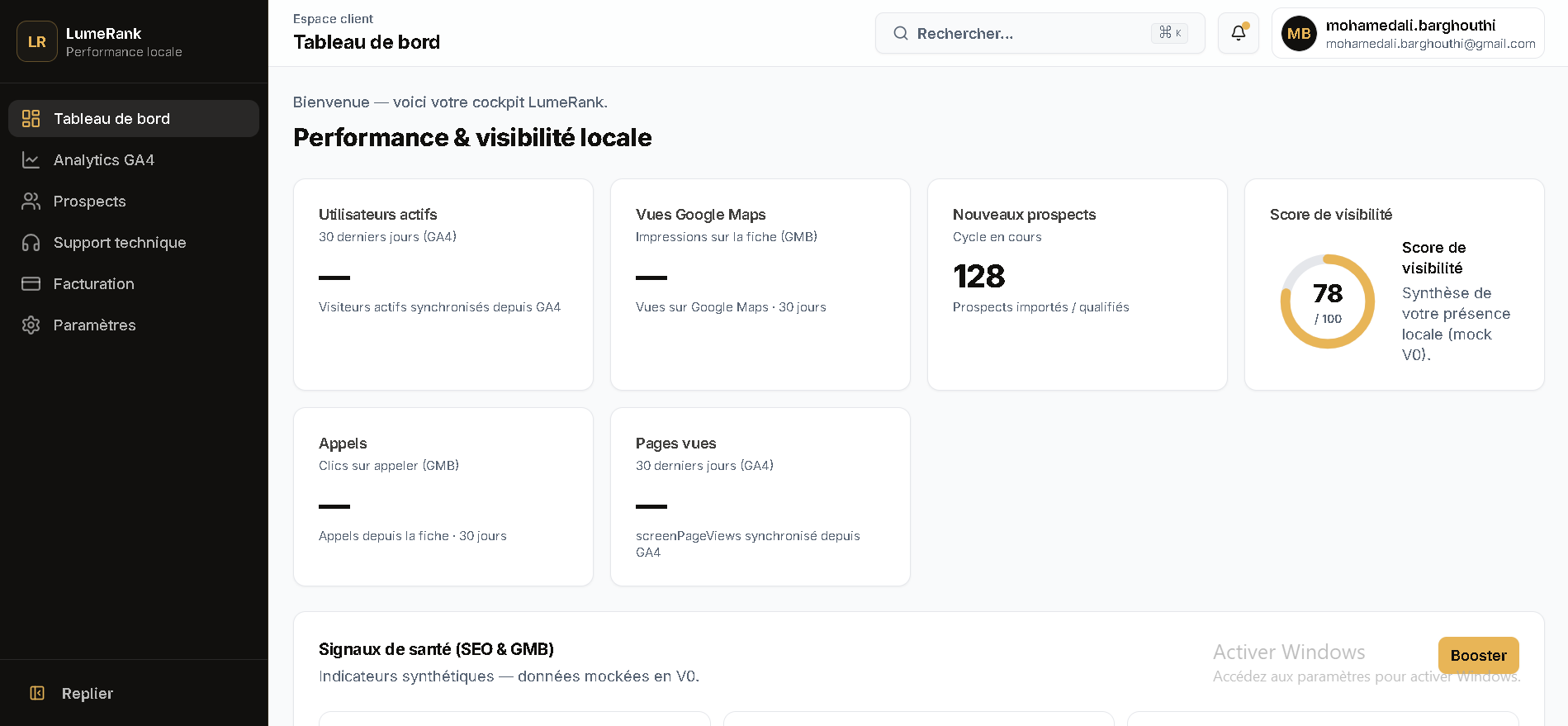Screen dimensions: 1568x726
Task: Go to Paramètres in the sidebar
Action: click(134, 325)
